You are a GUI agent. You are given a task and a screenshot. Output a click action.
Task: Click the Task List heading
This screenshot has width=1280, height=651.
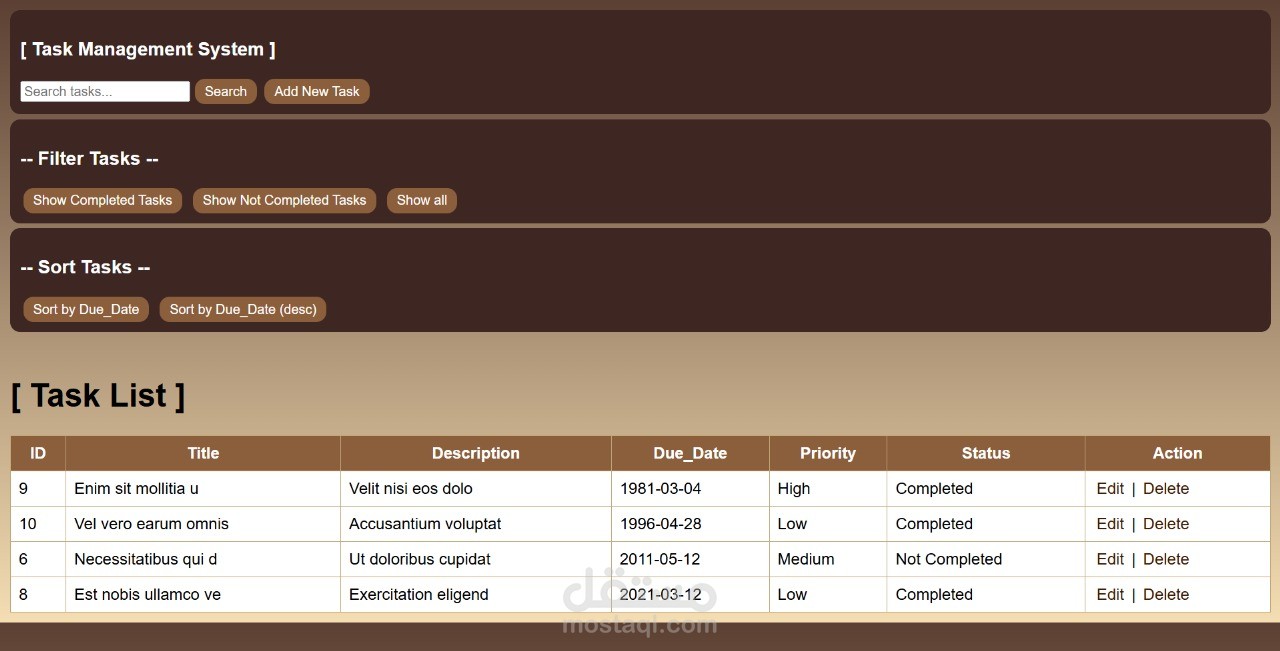click(98, 395)
